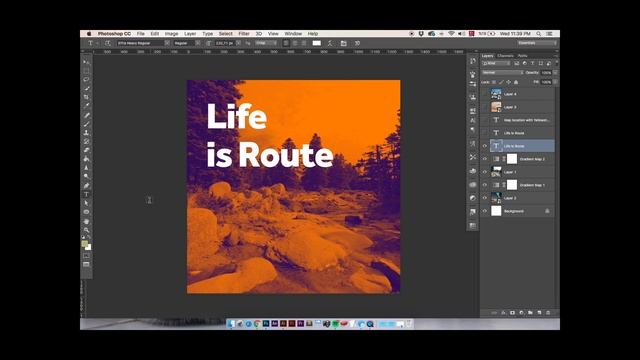Screen dimensions: 640x360
Task: Select the Lasso tool
Action: [x=86, y=80]
